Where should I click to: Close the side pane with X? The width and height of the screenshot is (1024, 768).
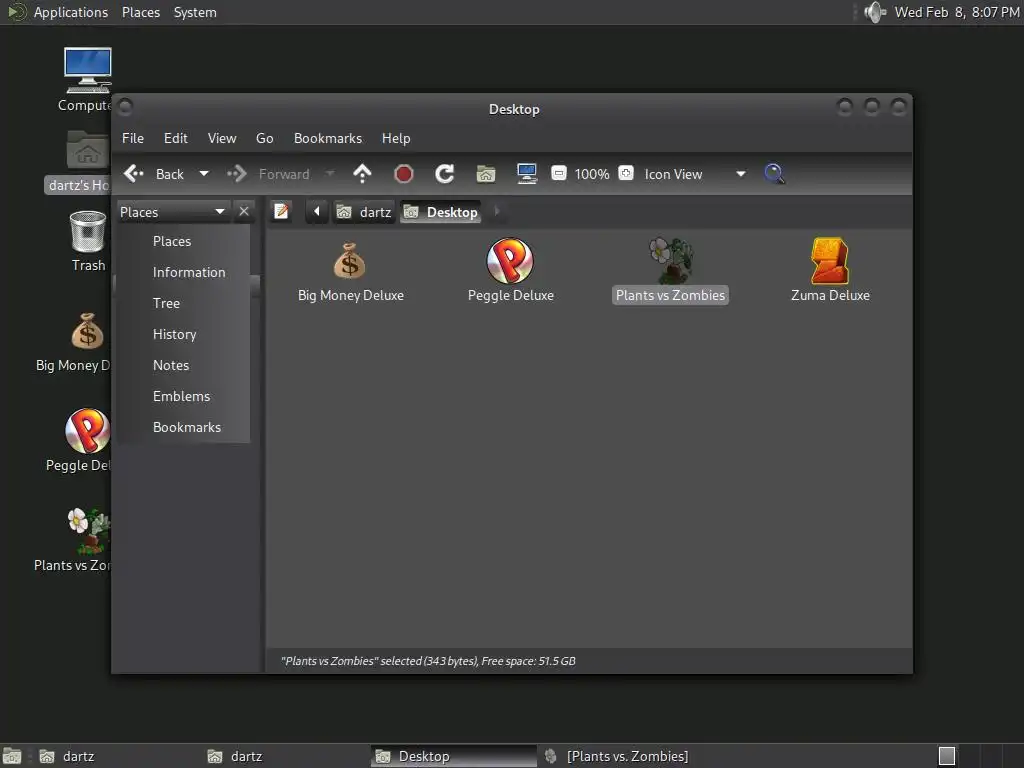[x=244, y=212]
